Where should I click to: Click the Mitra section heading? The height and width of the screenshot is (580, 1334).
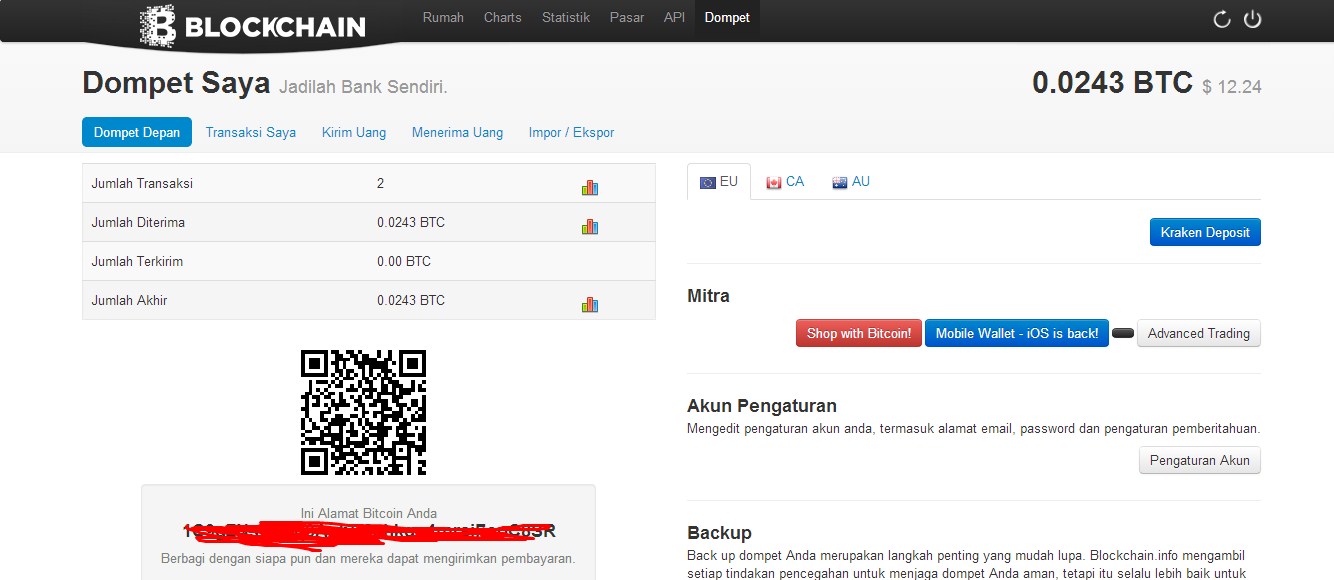pos(708,296)
